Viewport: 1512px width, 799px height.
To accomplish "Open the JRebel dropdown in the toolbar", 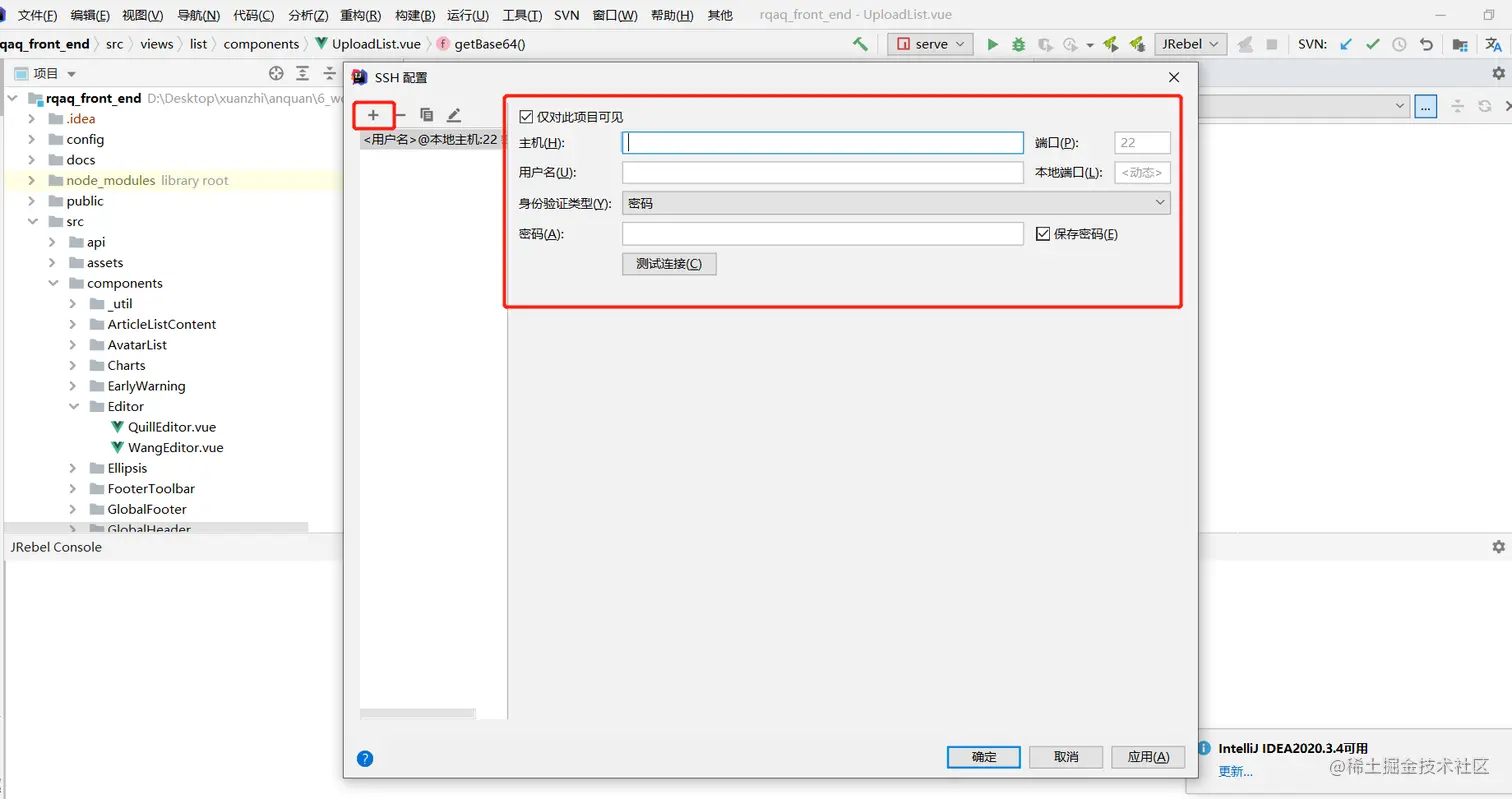I will click(1191, 44).
